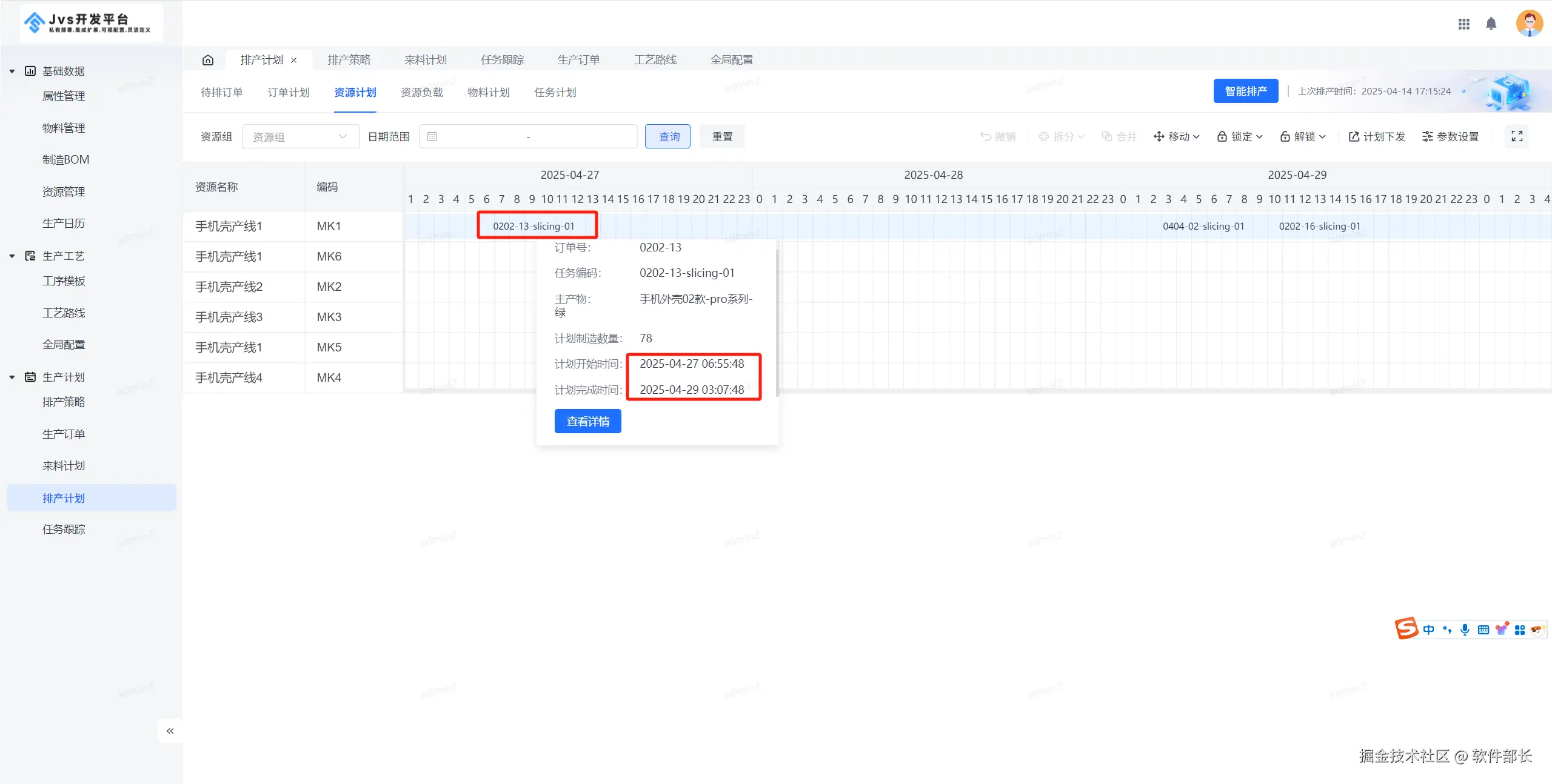Open the 移动 dropdown menu
Viewport: 1552px width, 784px height.
[x=1177, y=136]
